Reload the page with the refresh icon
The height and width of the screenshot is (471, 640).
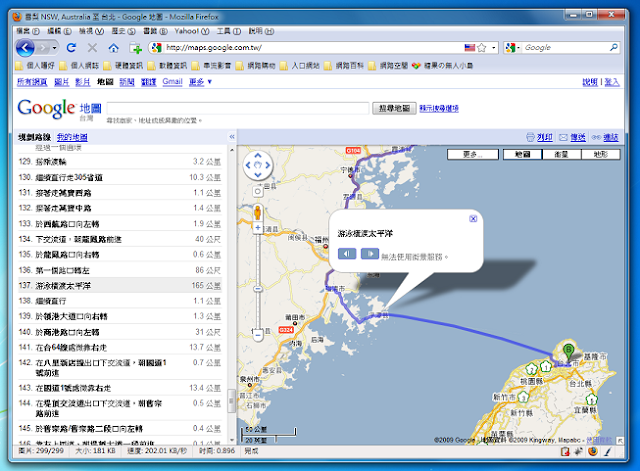[71, 48]
